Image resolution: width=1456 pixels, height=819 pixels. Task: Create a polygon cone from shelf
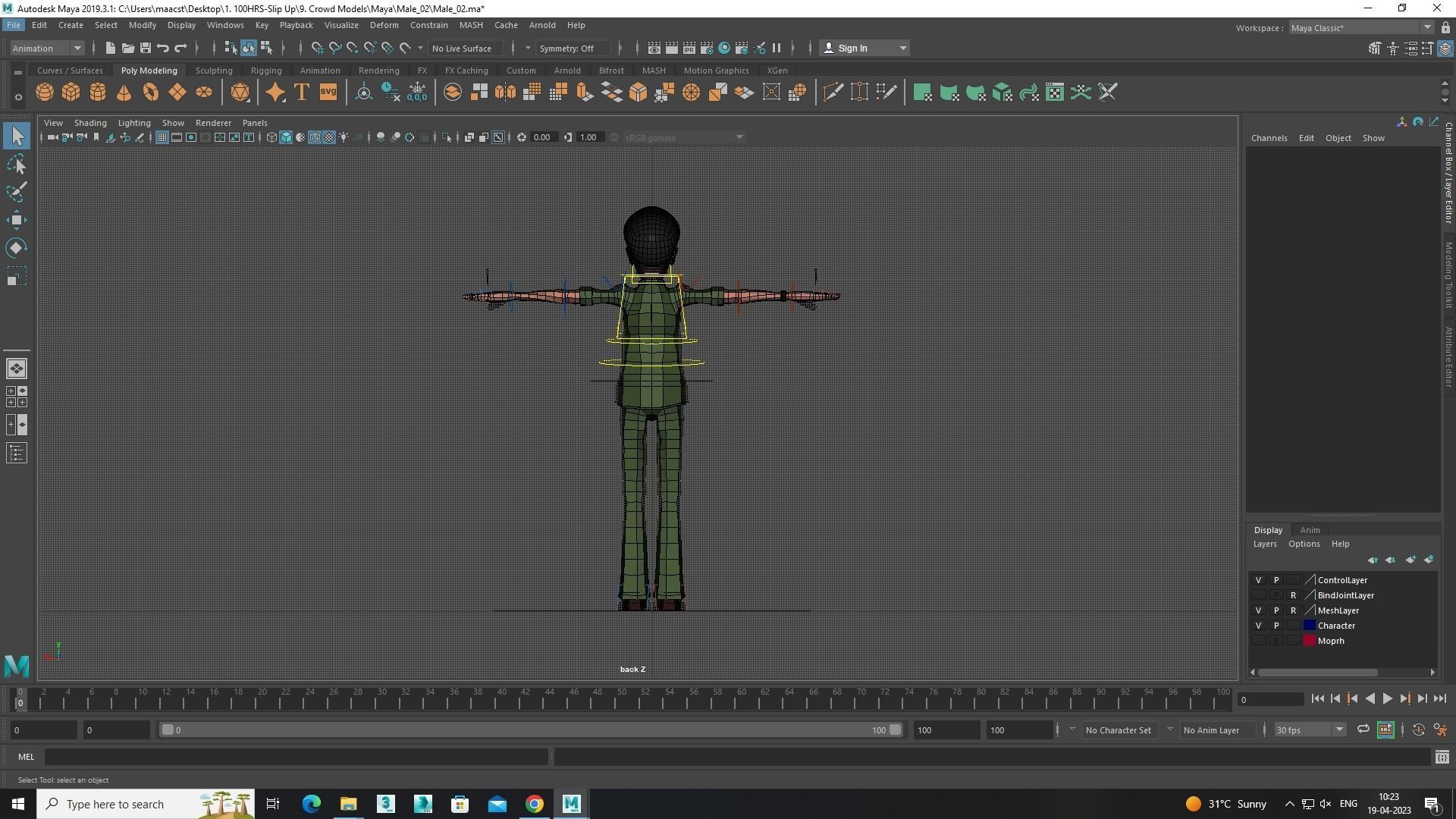pos(124,93)
